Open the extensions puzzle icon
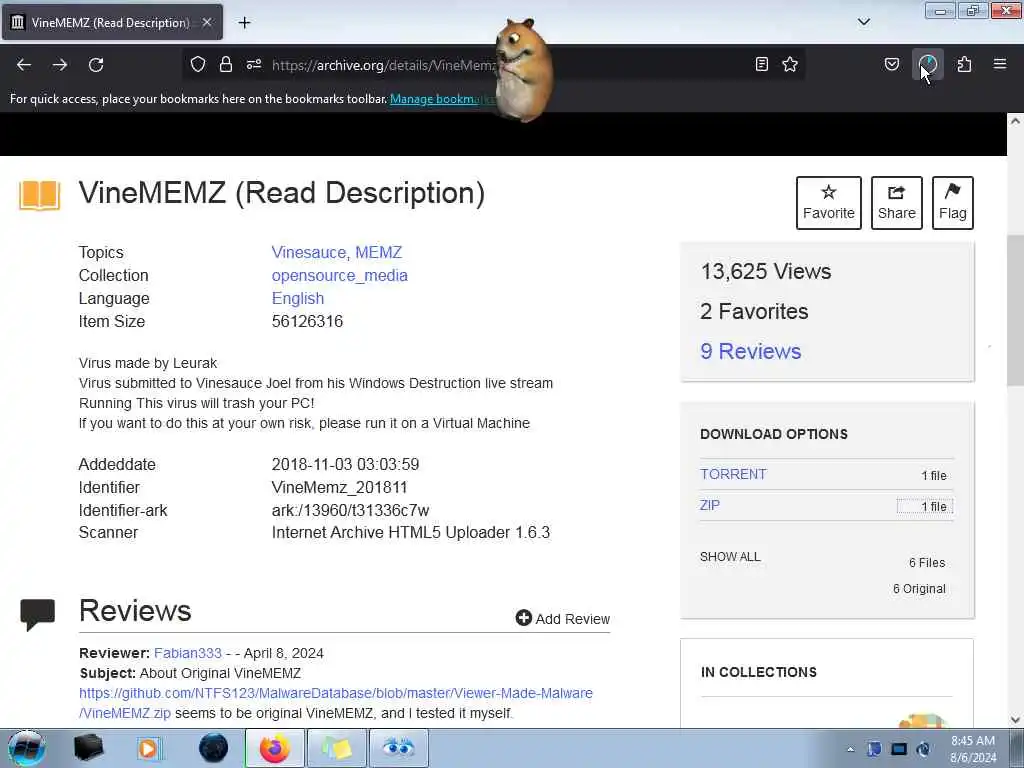Viewport: 1024px width, 768px height. tap(964, 64)
